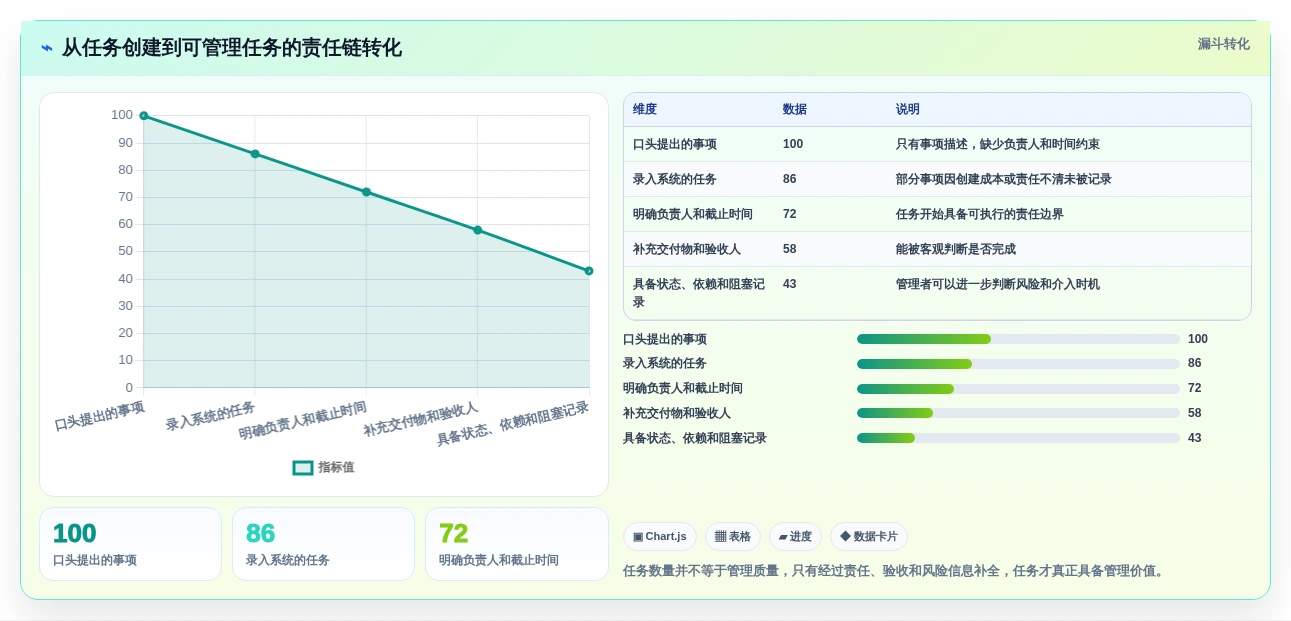Click the progress bar for 具备状态、依赖和阻塞记录
The height and width of the screenshot is (621, 1291).
click(1018, 438)
